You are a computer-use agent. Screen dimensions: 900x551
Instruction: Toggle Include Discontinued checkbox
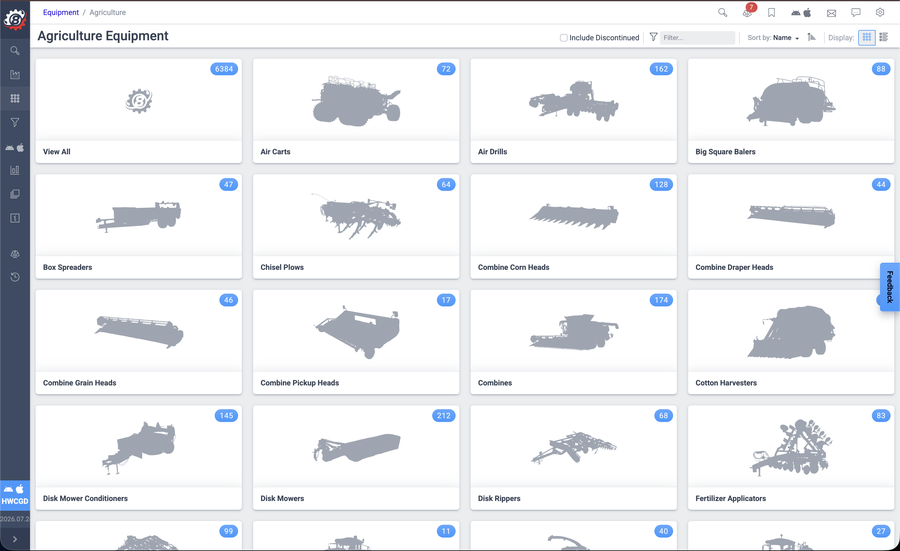click(x=564, y=38)
